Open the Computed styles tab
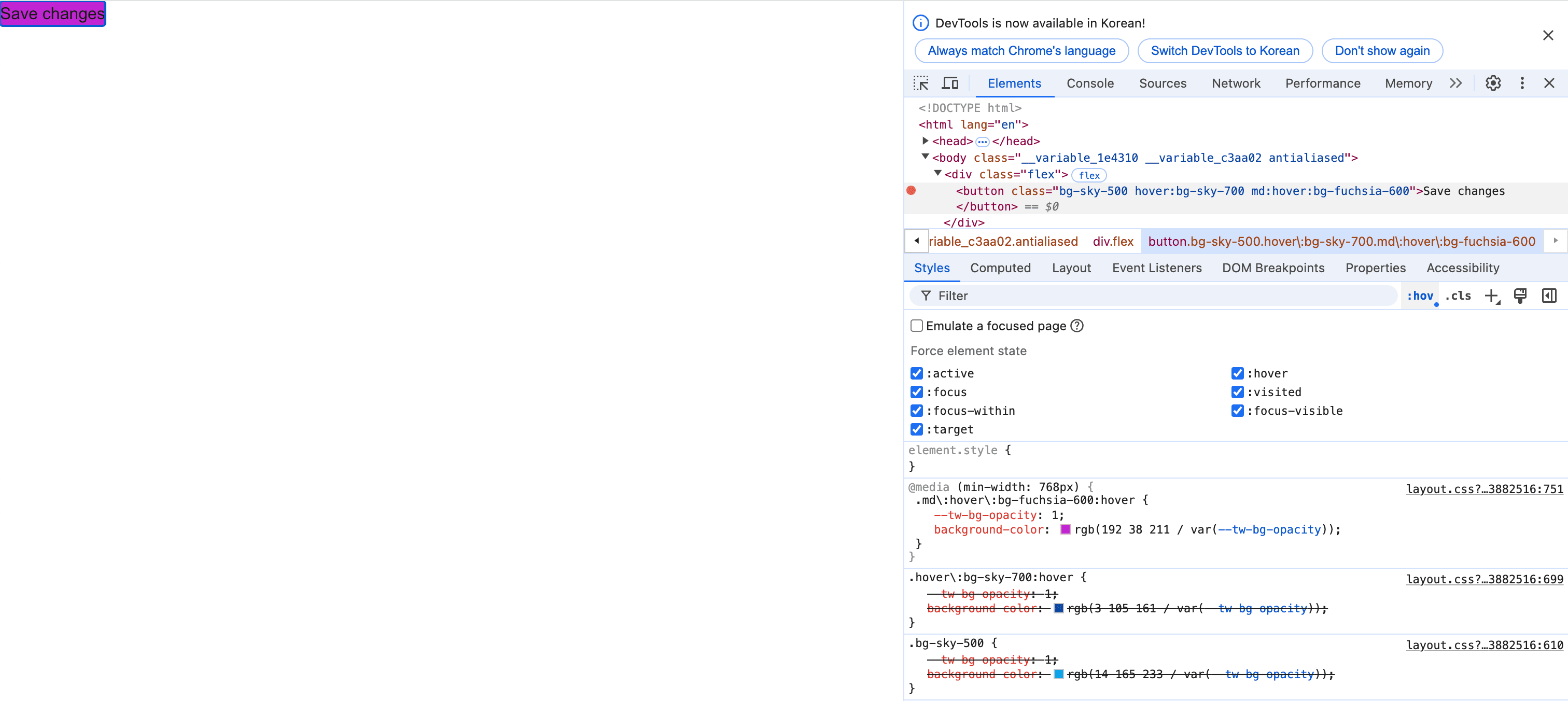The image size is (1568, 701). pyautogui.click(x=1000, y=268)
